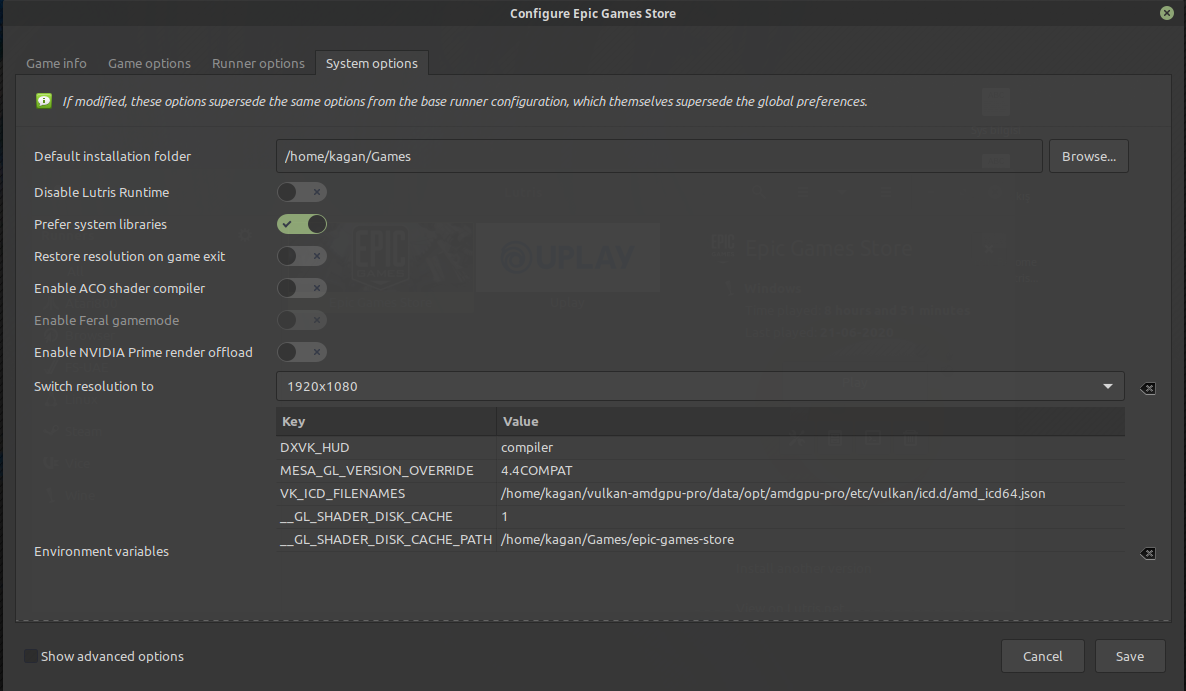The image size is (1186, 691).
Task: Select the compiler value cell
Action: click(x=811, y=448)
